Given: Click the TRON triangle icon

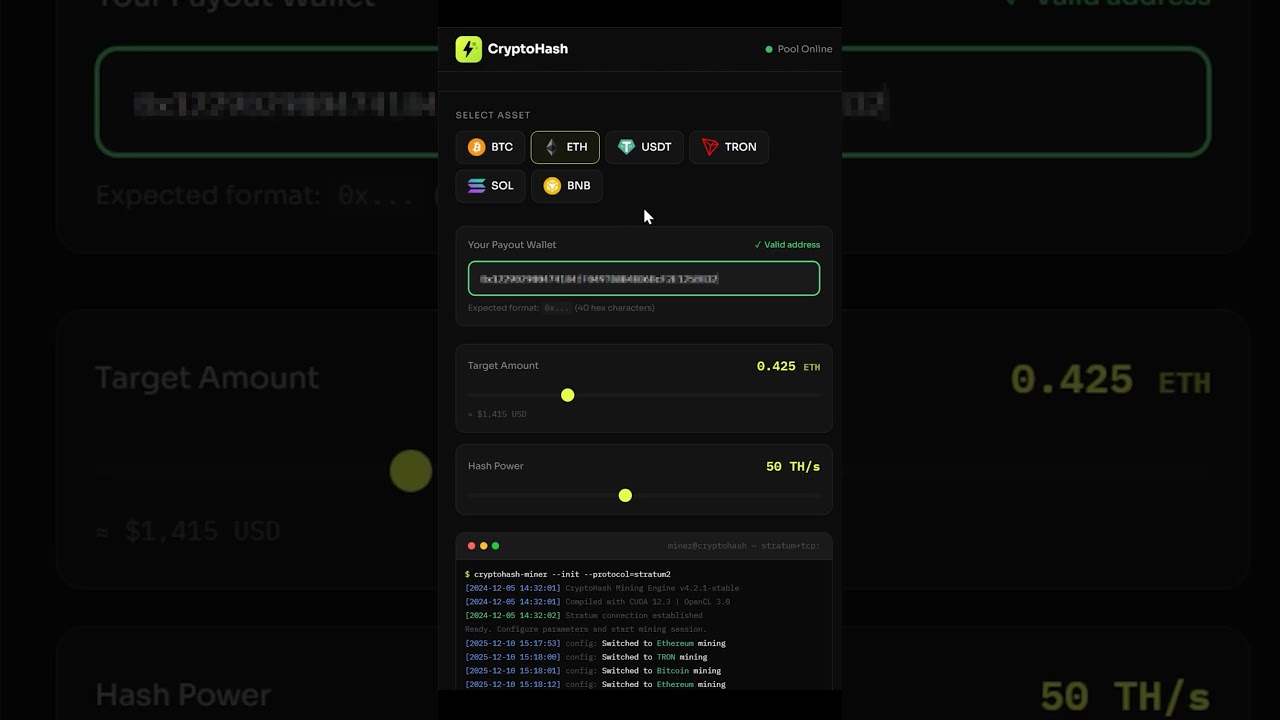Looking at the screenshot, I should (710, 147).
